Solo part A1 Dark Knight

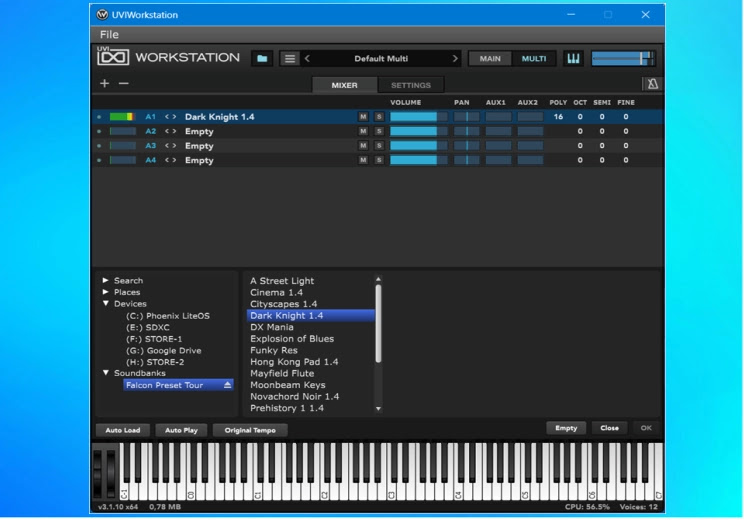[x=379, y=117]
